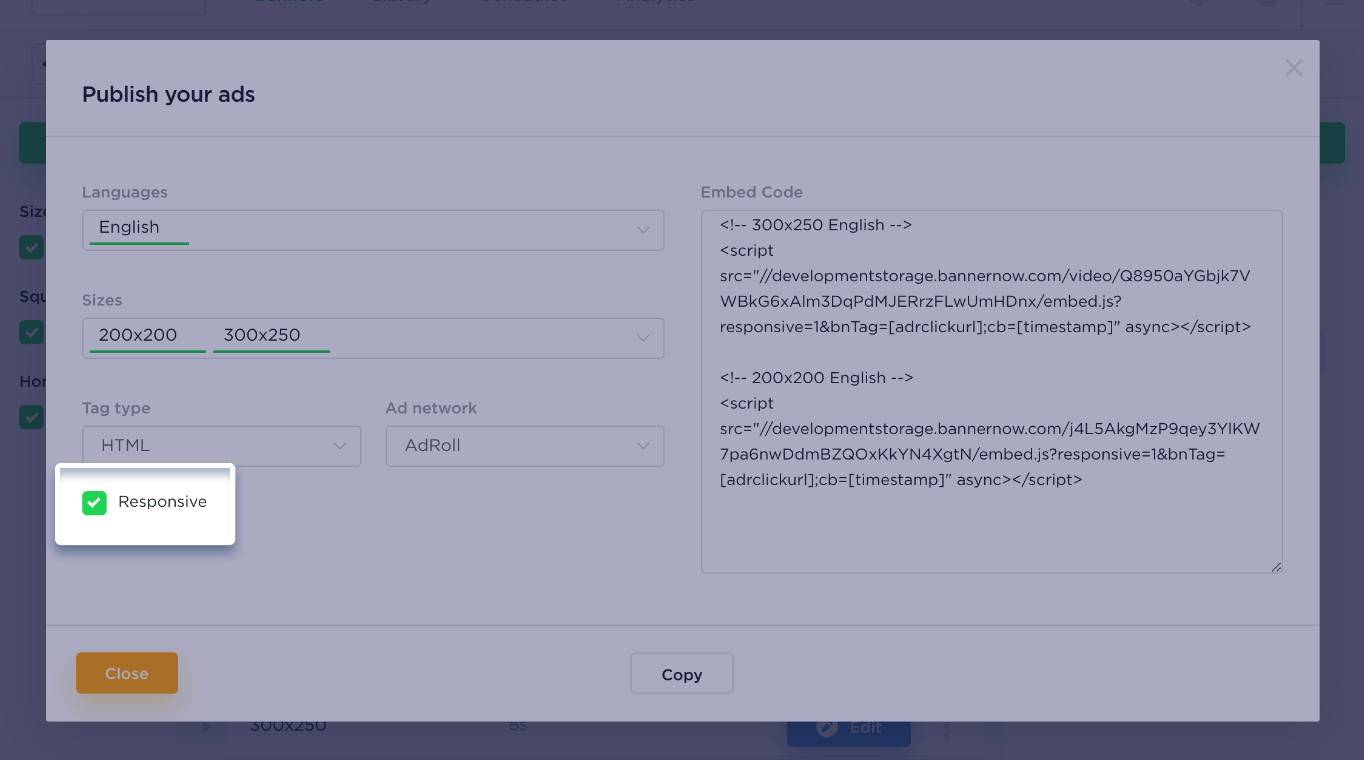The height and width of the screenshot is (760, 1364).
Task: Click the orange Close button
Action: pyautogui.click(x=127, y=673)
